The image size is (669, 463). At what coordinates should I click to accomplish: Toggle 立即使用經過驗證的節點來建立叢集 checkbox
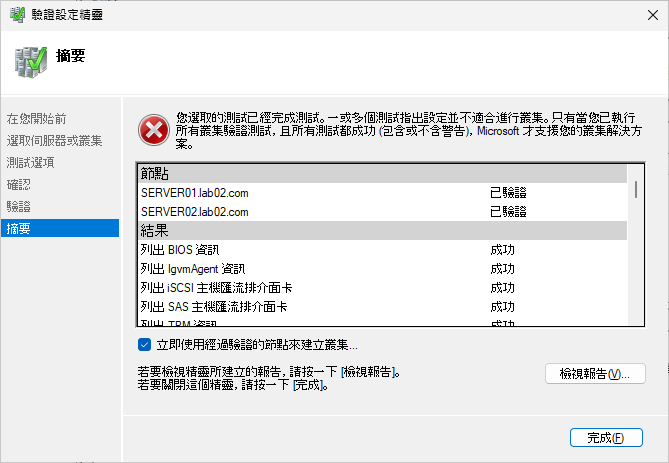[144, 344]
